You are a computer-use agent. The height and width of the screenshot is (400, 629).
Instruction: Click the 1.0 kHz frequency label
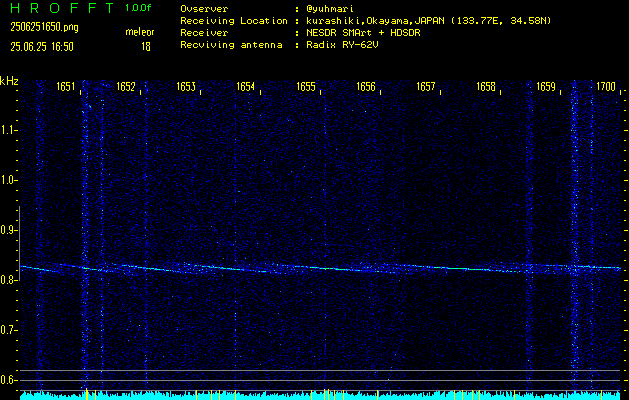[8, 180]
